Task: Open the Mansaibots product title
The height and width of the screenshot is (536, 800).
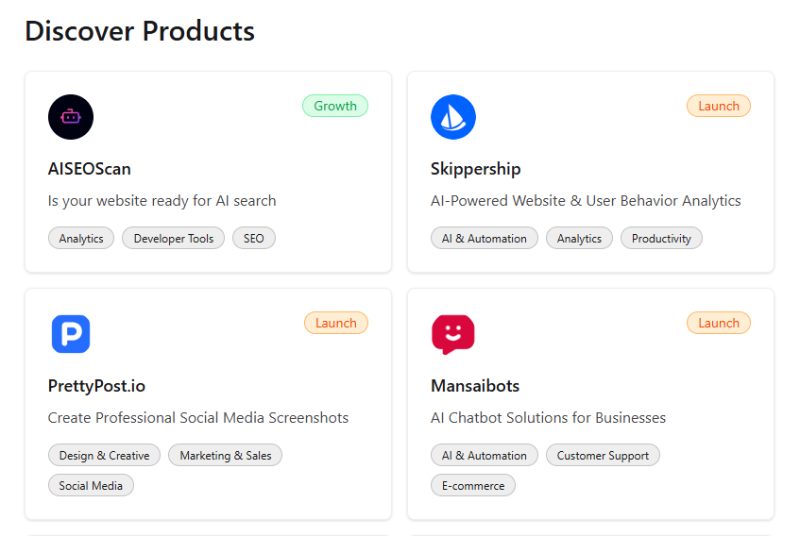Action: (475, 386)
